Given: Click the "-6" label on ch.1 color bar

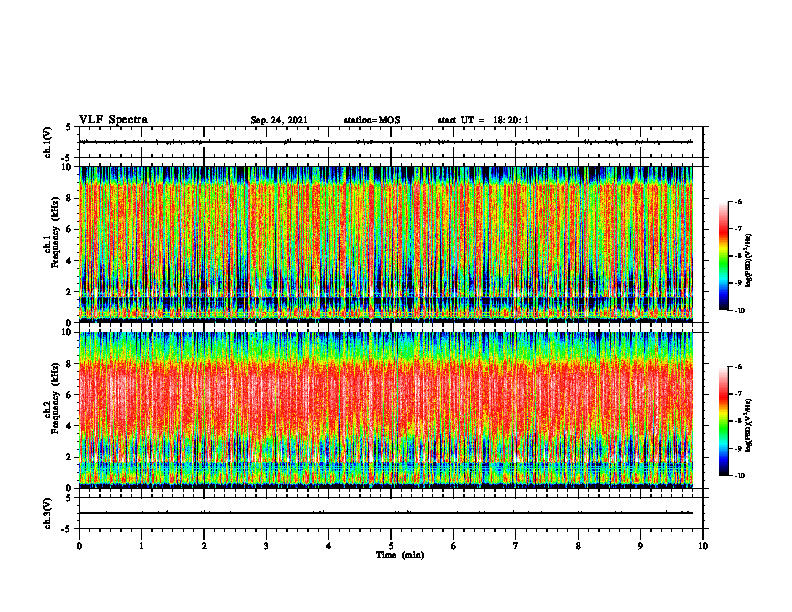Looking at the screenshot, I should click(738, 201).
